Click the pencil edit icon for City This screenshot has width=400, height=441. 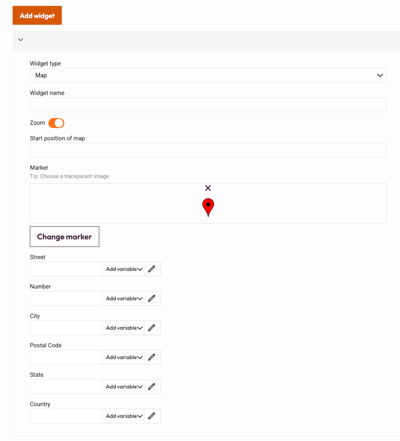pyautogui.click(x=152, y=328)
